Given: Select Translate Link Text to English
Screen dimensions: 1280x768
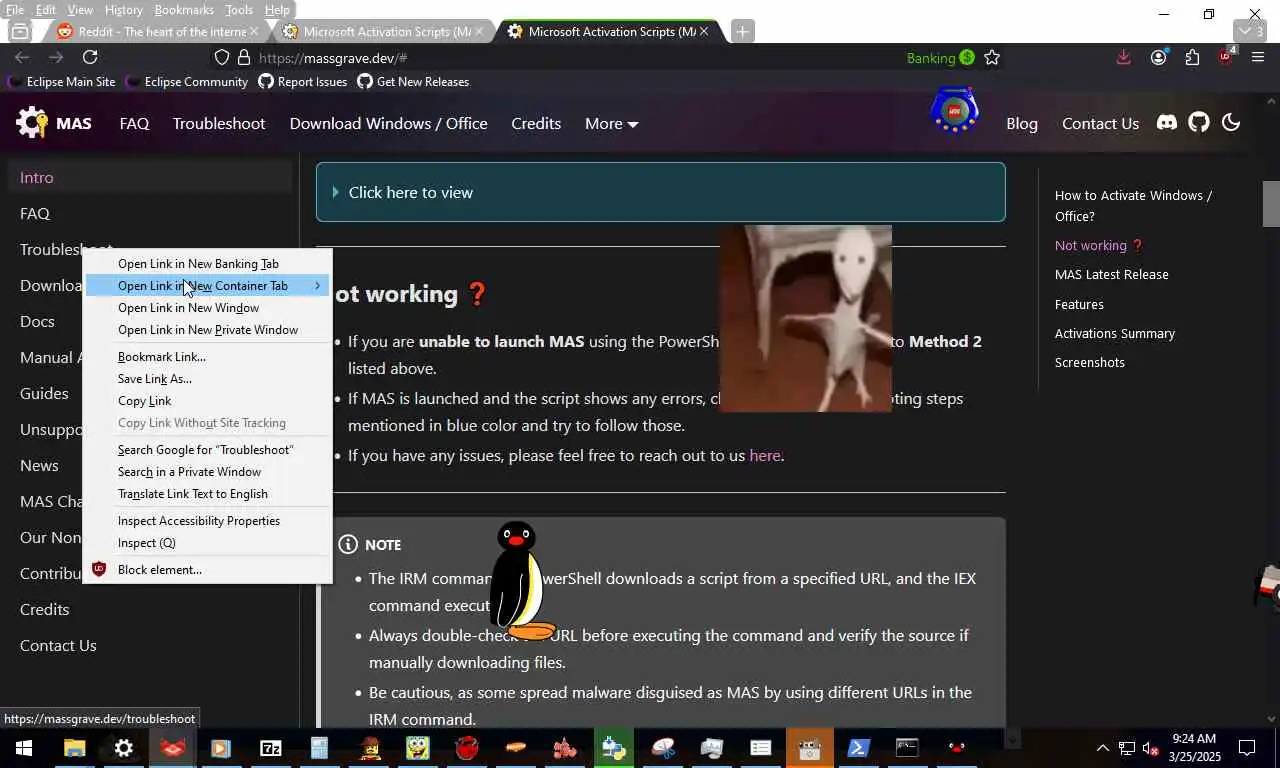Looking at the screenshot, I should click(208, 494).
